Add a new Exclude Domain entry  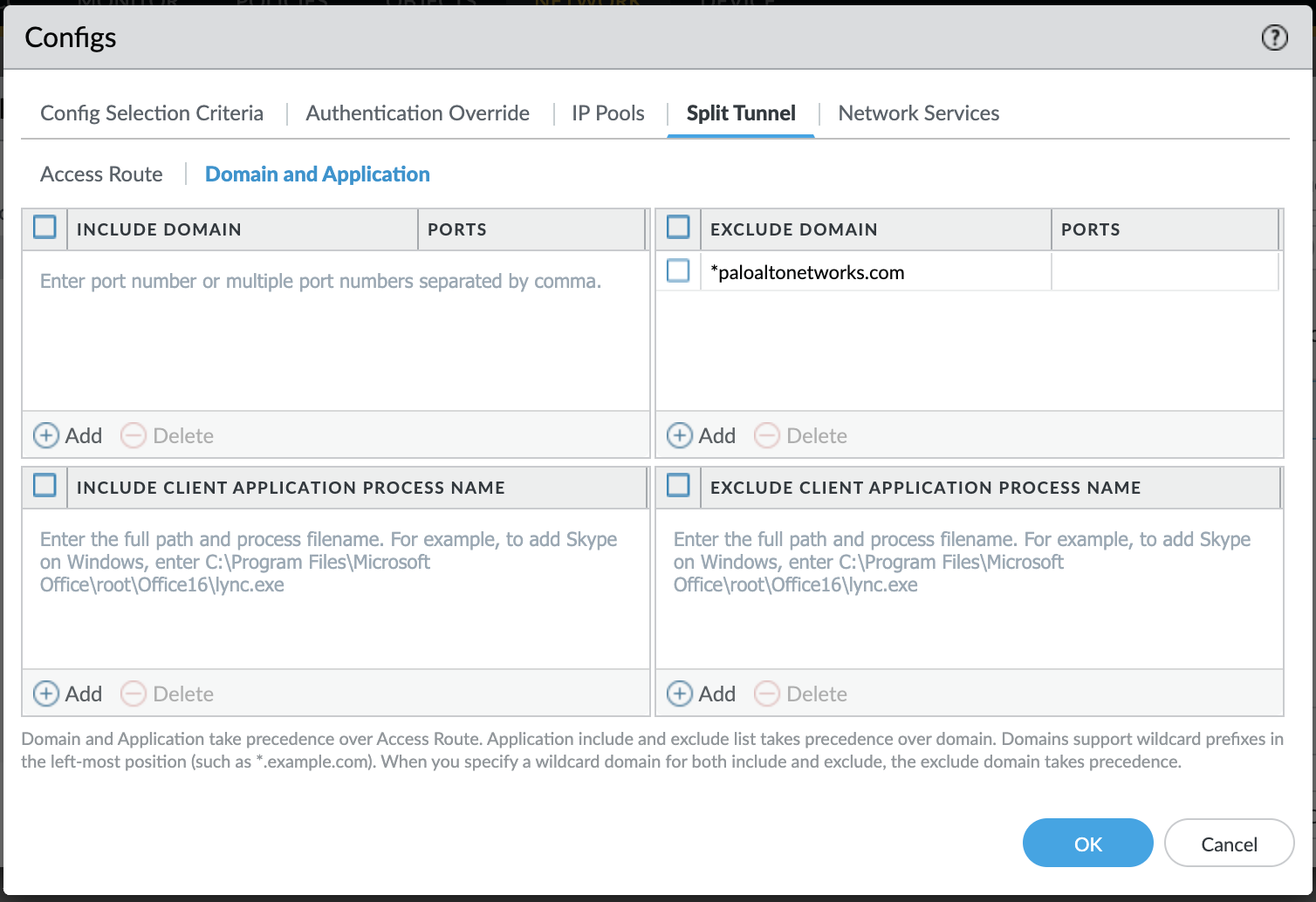point(700,435)
